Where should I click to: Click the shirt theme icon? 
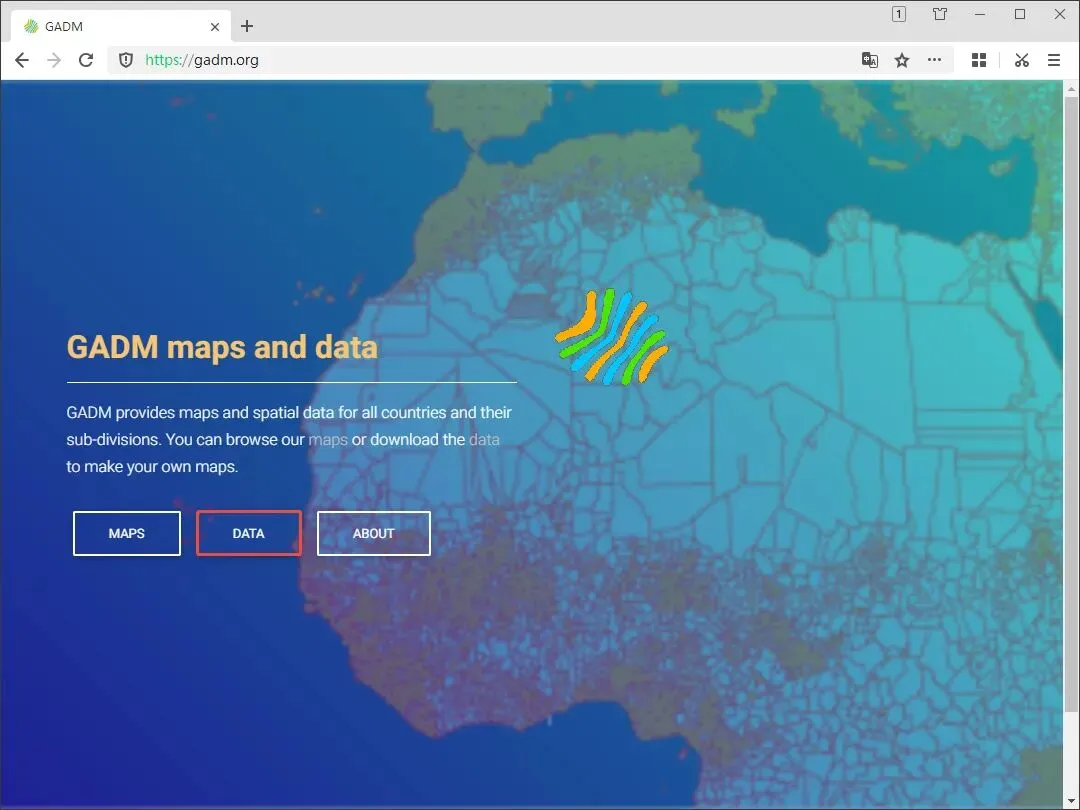[x=939, y=14]
